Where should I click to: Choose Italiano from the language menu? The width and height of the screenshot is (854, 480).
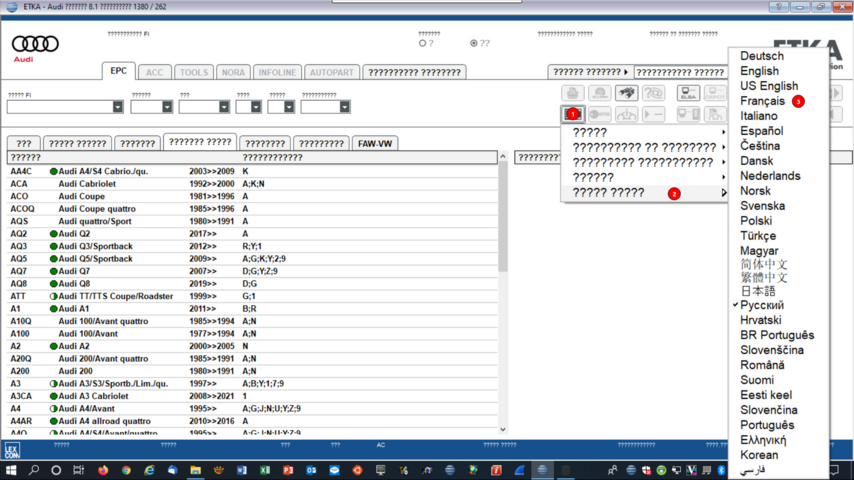click(x=758, y=116)
